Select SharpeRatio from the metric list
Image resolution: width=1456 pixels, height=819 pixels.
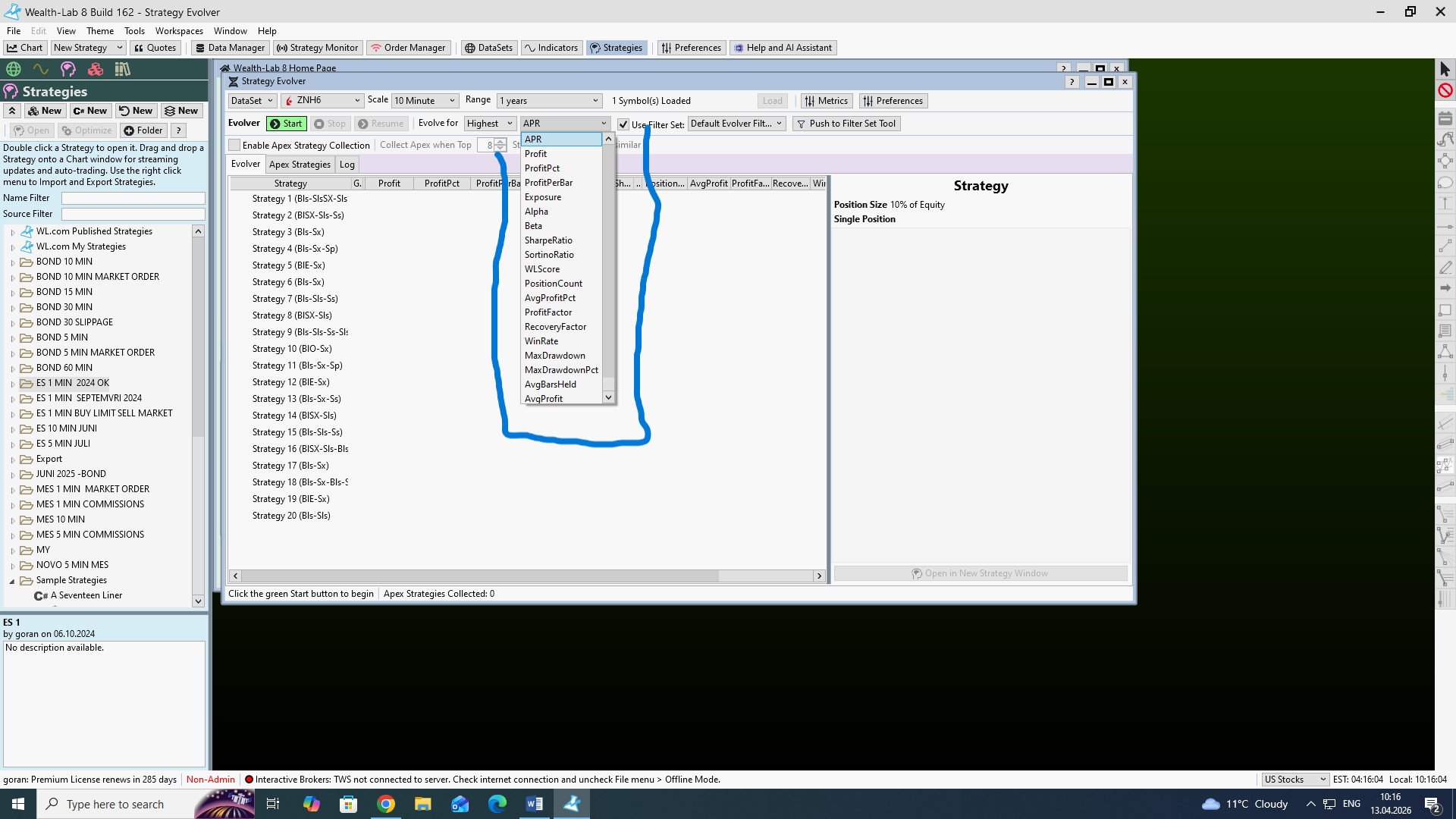tap(548, 240)
